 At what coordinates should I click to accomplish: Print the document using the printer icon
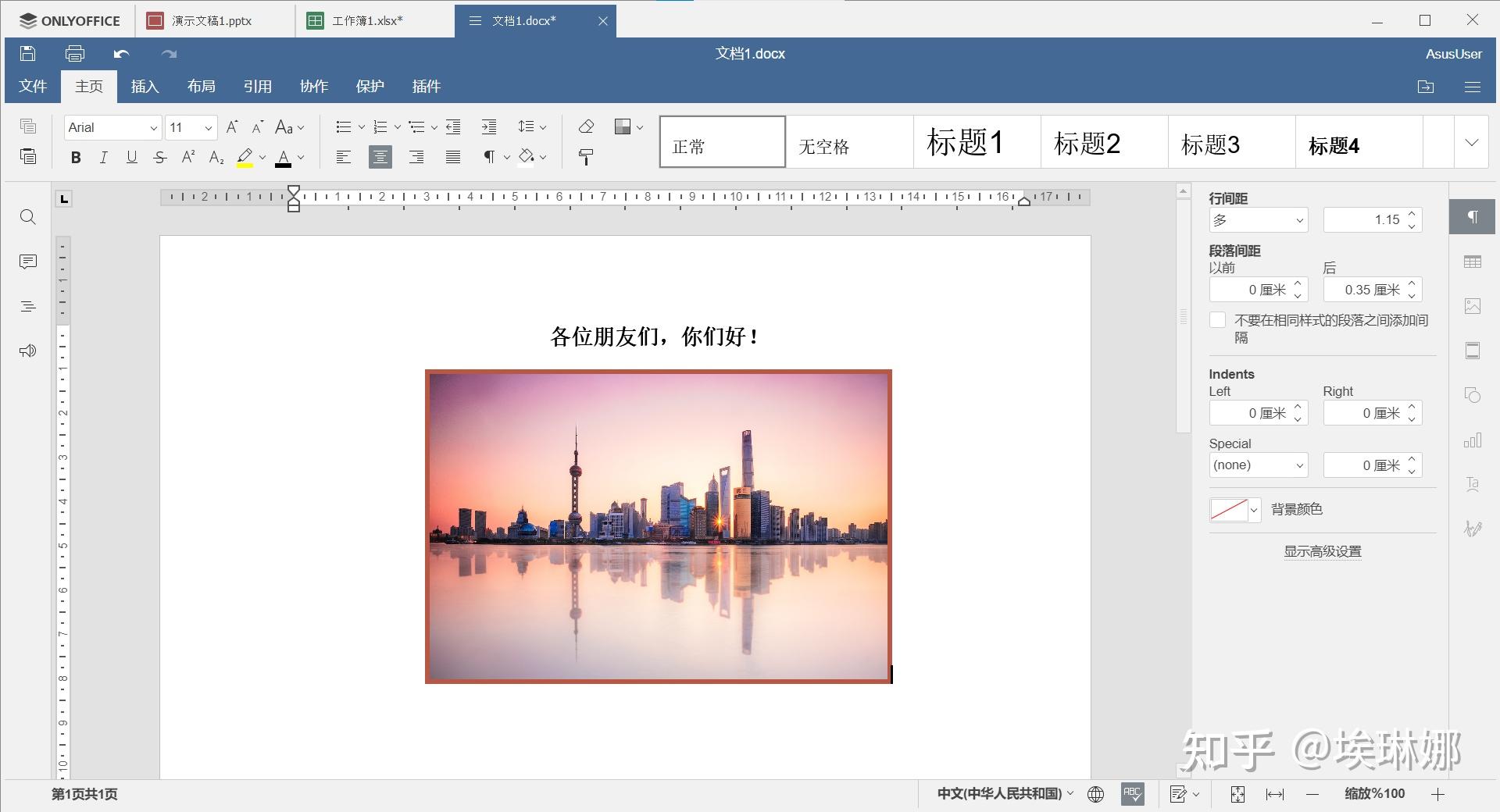coord(75,53)
